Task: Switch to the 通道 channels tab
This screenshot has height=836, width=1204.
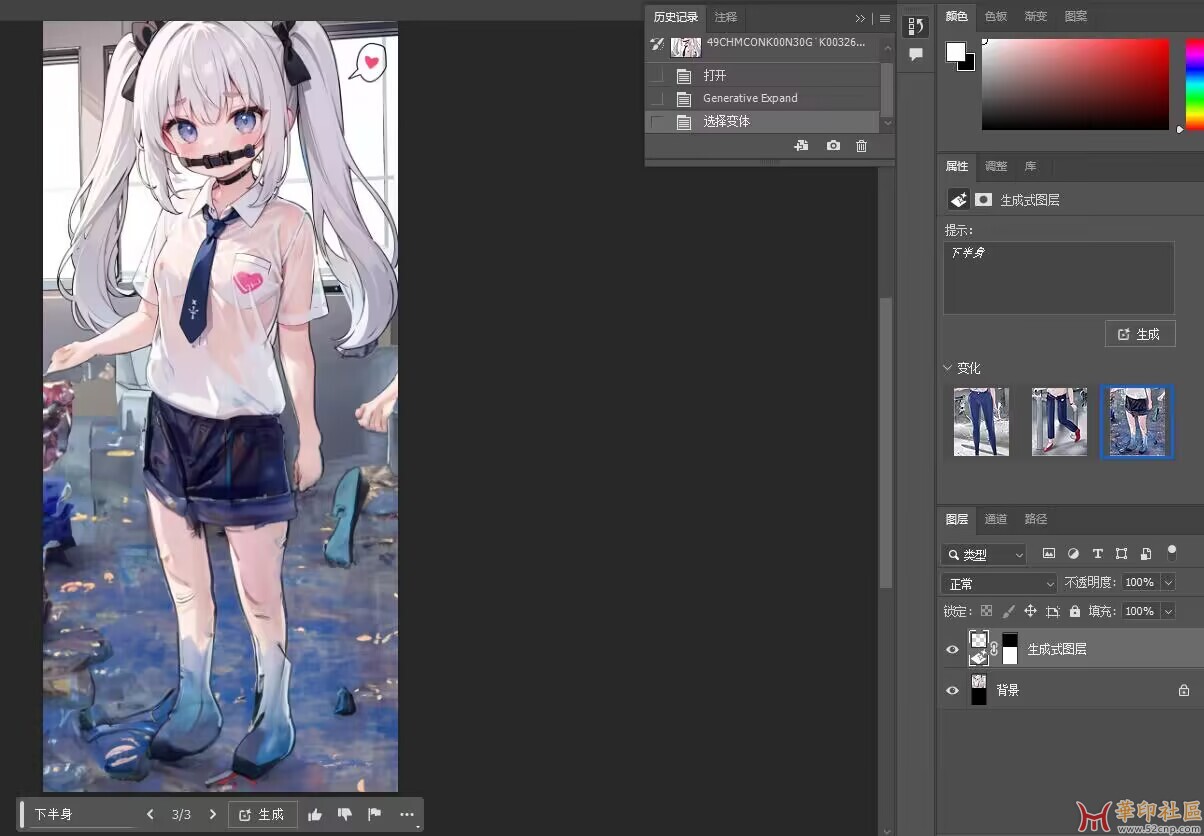Action: tap(996, 519)
